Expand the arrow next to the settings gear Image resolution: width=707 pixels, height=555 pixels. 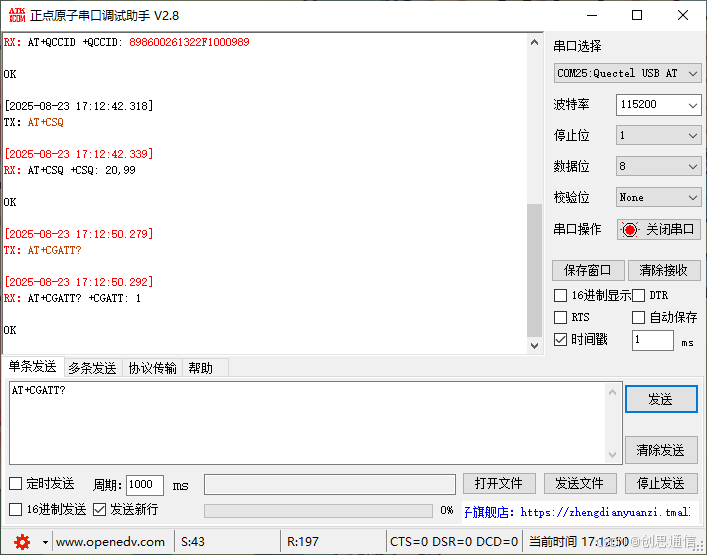pos(45,542)
